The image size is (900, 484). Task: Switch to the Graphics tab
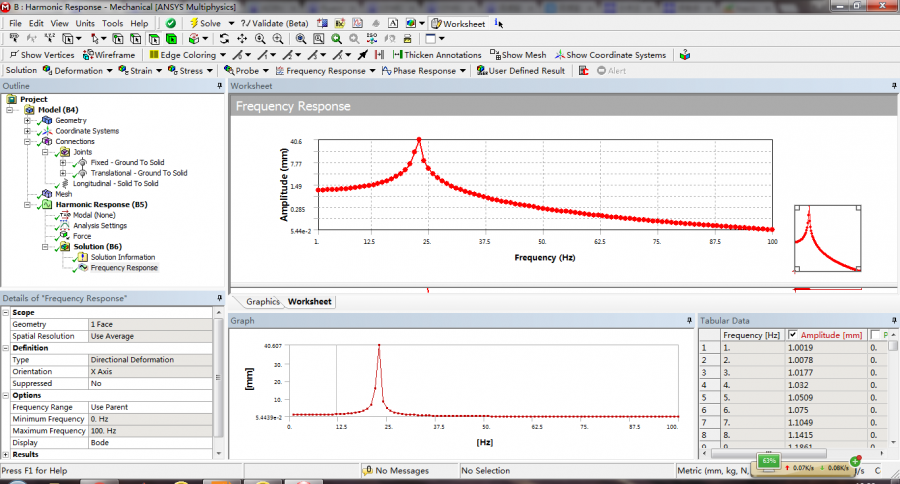(263, 301)
